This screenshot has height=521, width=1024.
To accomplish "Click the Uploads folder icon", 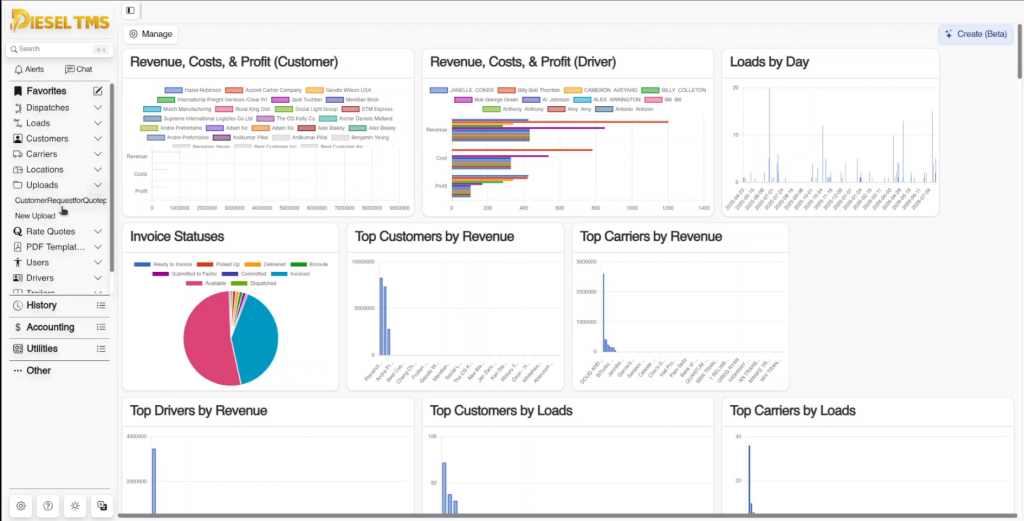I will pos(18,185).
